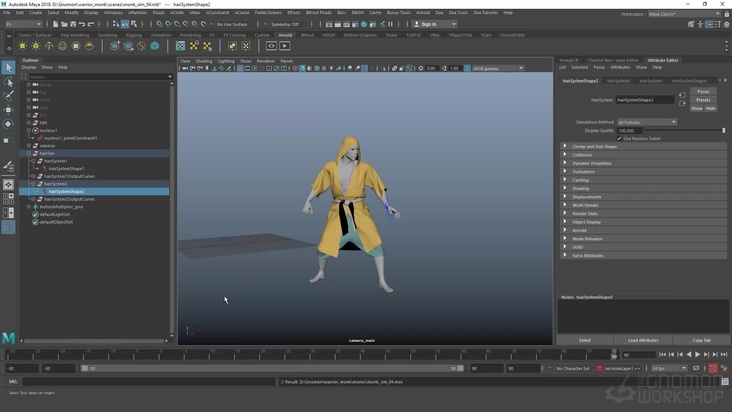The image size is (732, 412).
Task: Open the Simulation Method dropdown
Action: tap(647, 122)
